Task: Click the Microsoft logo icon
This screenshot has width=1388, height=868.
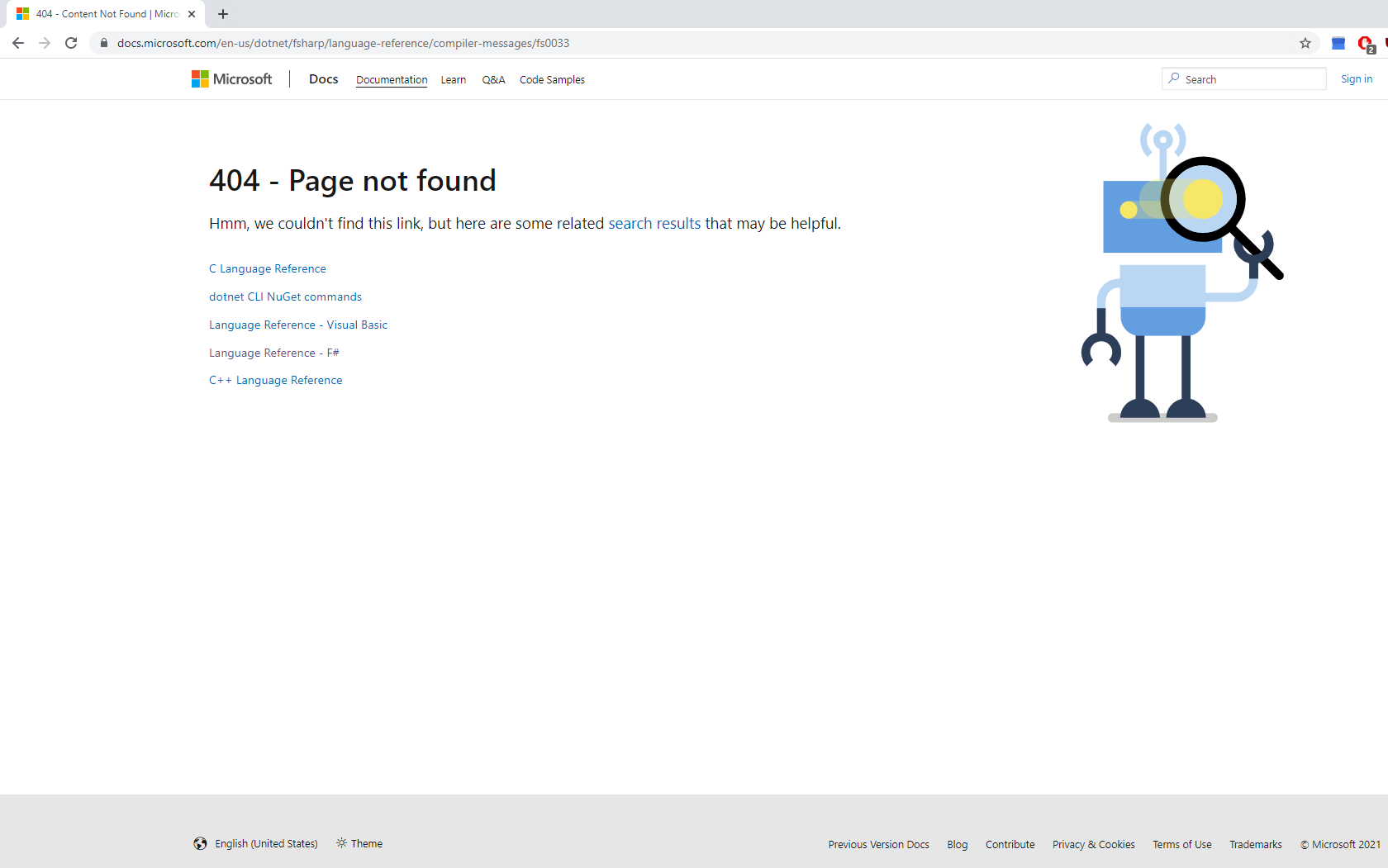Action: [x=199, y=78]
